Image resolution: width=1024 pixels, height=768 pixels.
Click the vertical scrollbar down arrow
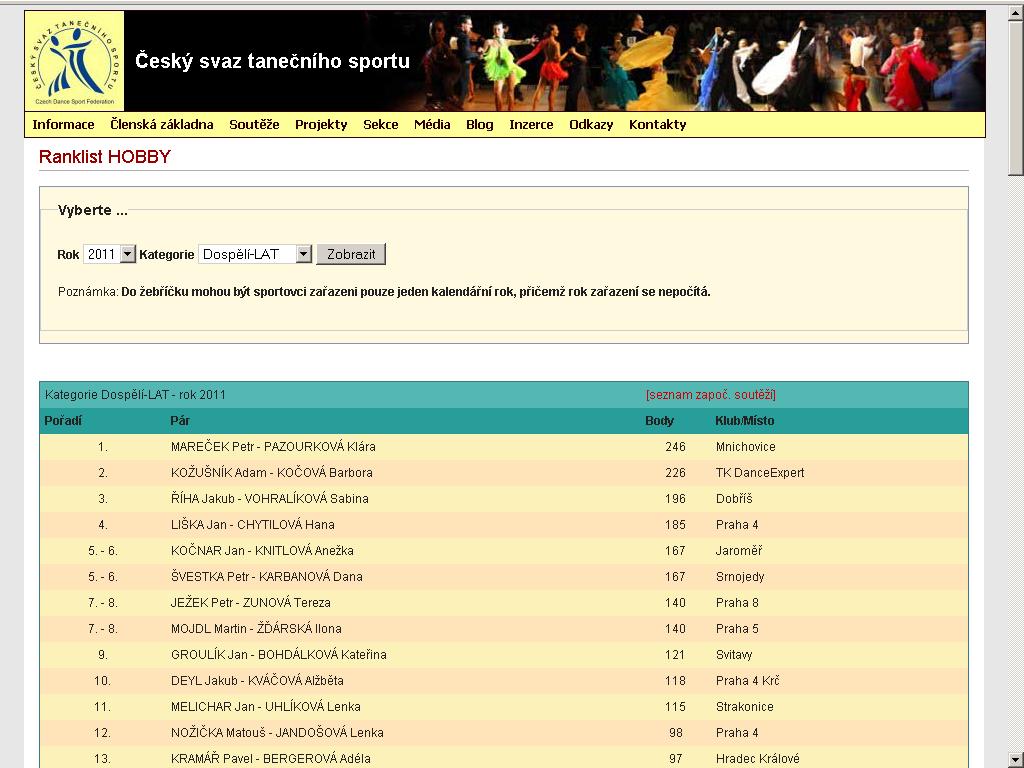tap(1016, 760)
